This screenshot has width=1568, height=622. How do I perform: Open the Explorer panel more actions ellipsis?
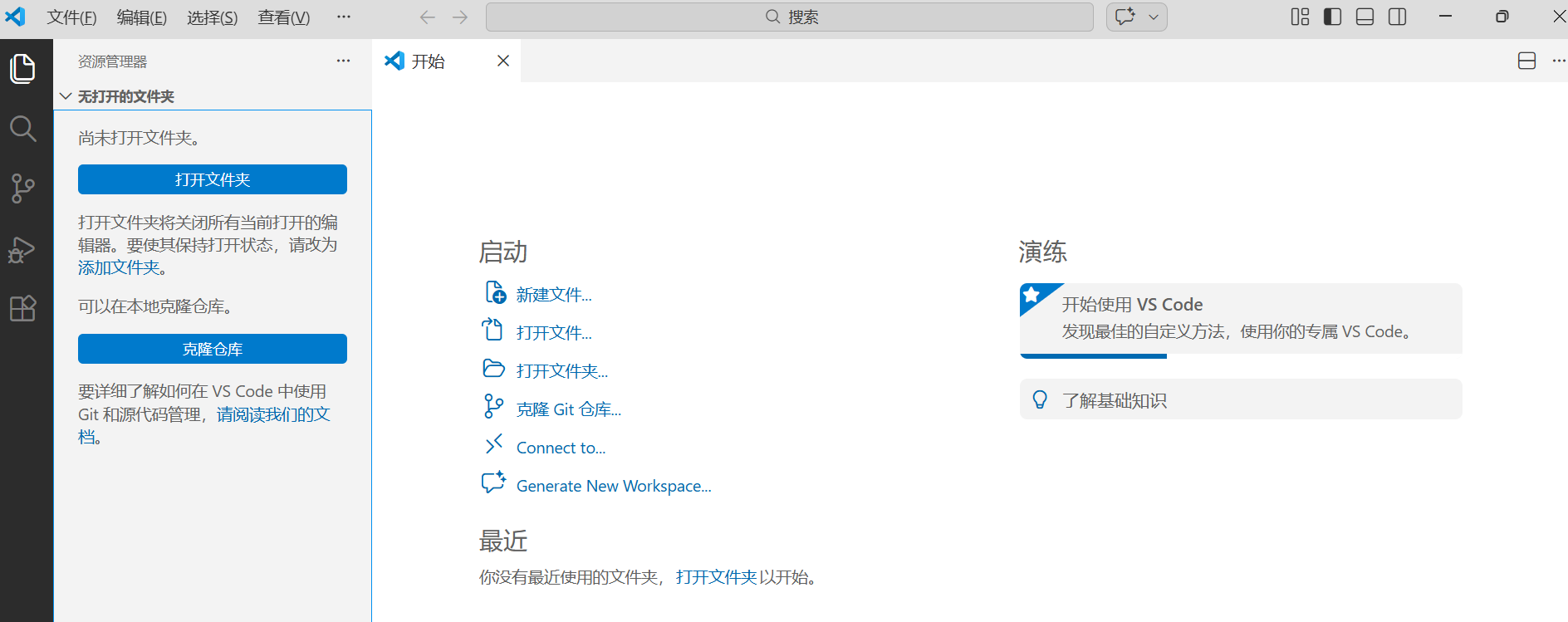tap(343, 61)
